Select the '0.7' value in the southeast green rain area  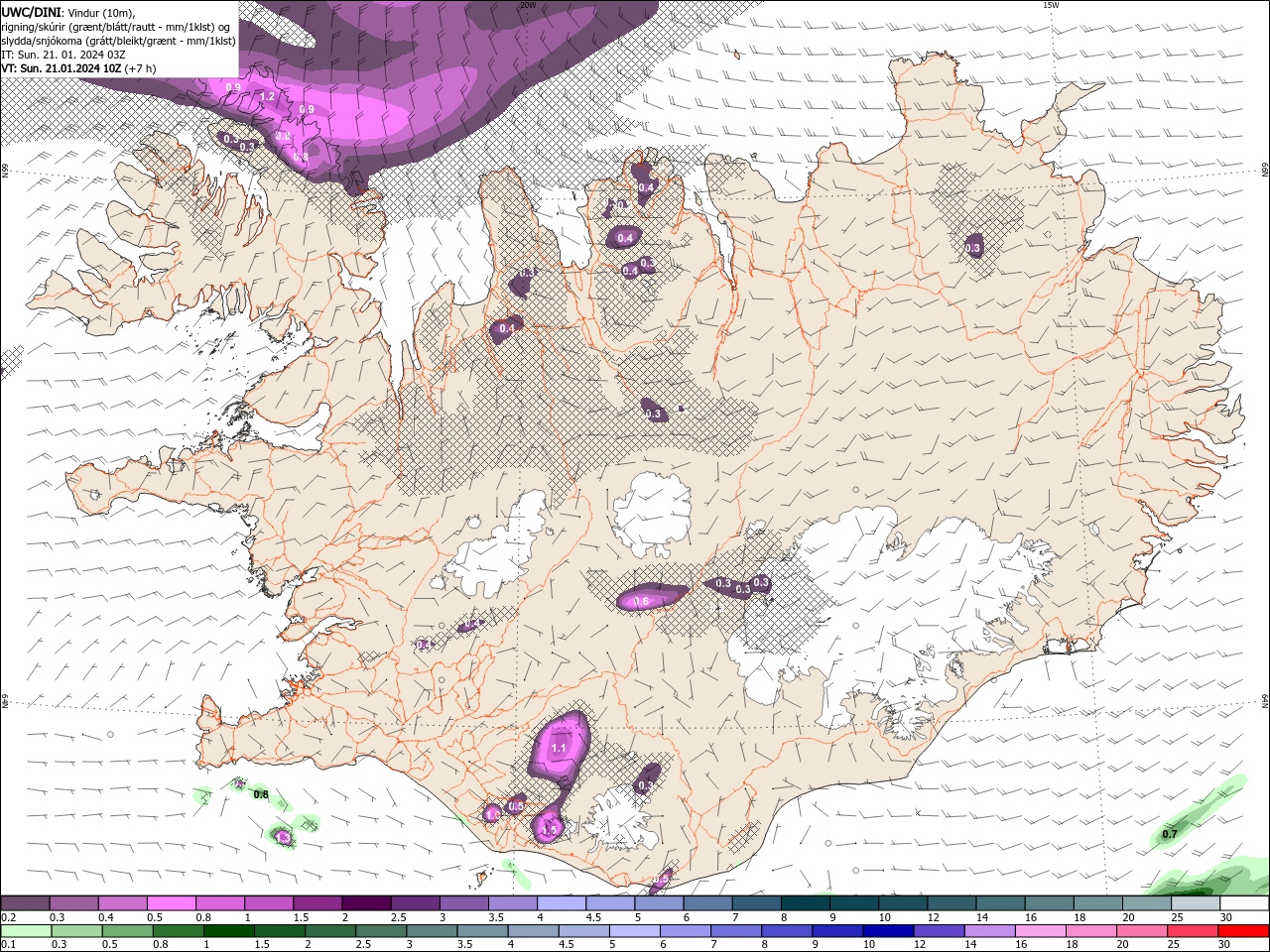click(x=1170, y=834)
